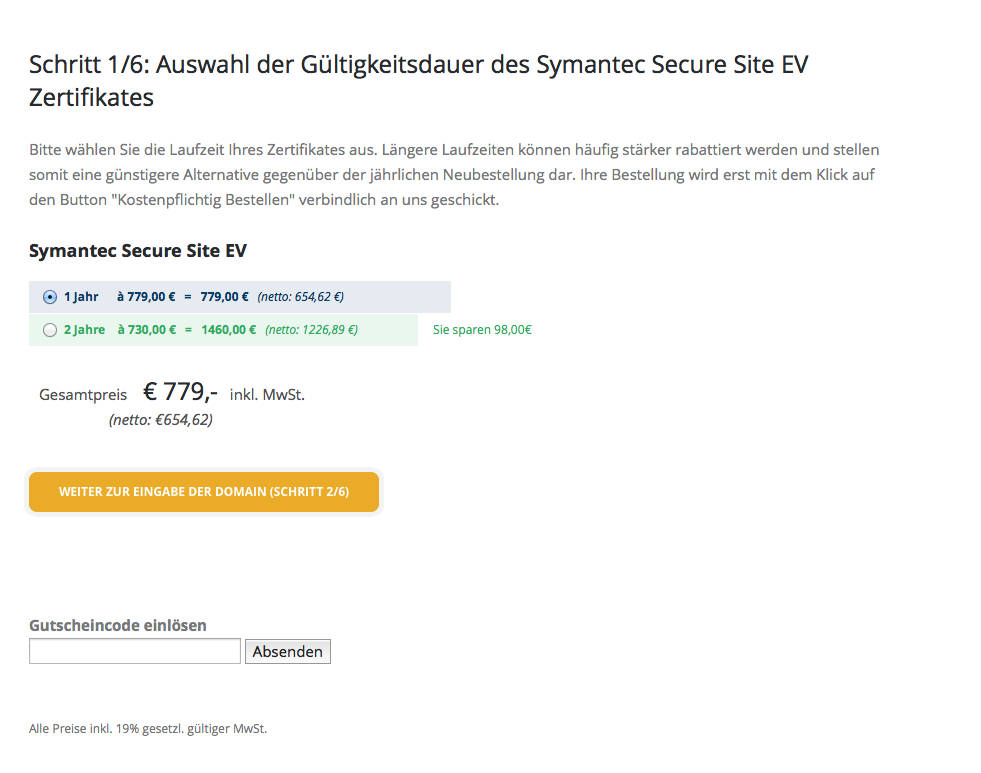Focus the Gutscheincode input field

point(135,651)
